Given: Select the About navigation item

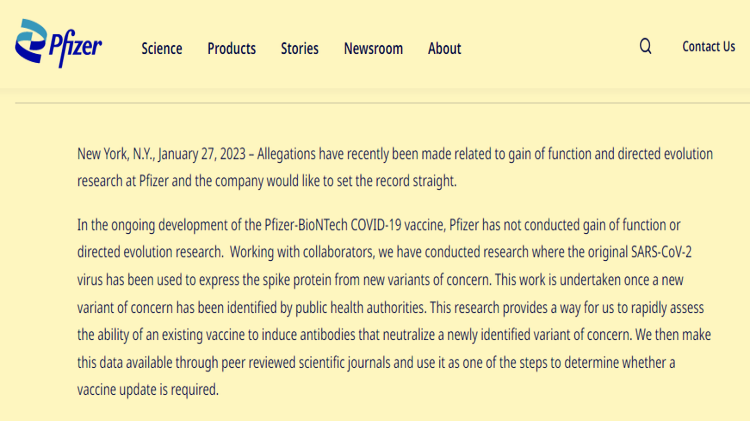Looking at the screenshot, I should (444, 48).
